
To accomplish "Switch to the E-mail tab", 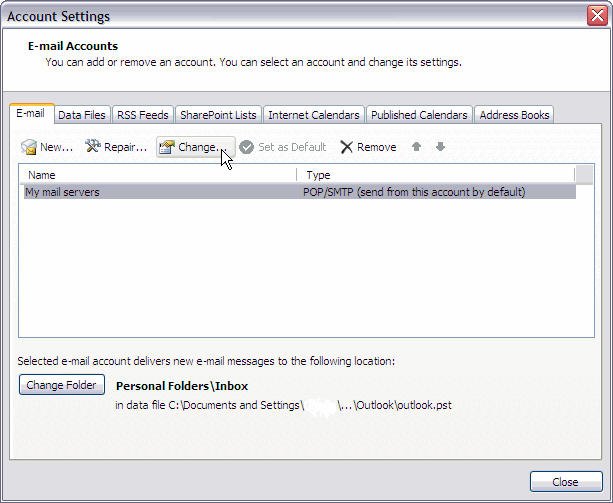I will 30,114.
